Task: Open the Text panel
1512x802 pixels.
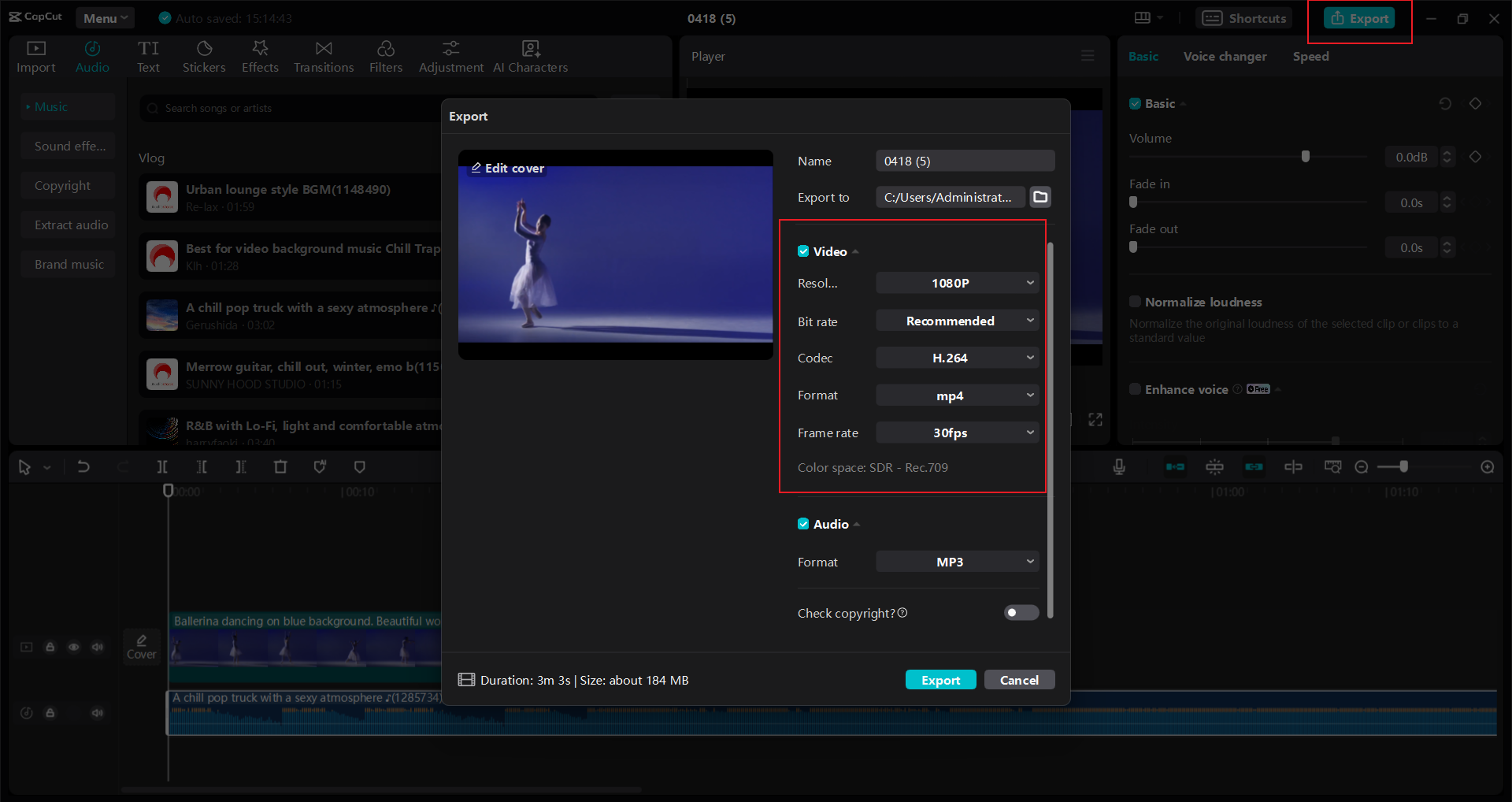Action: [148, 57]
